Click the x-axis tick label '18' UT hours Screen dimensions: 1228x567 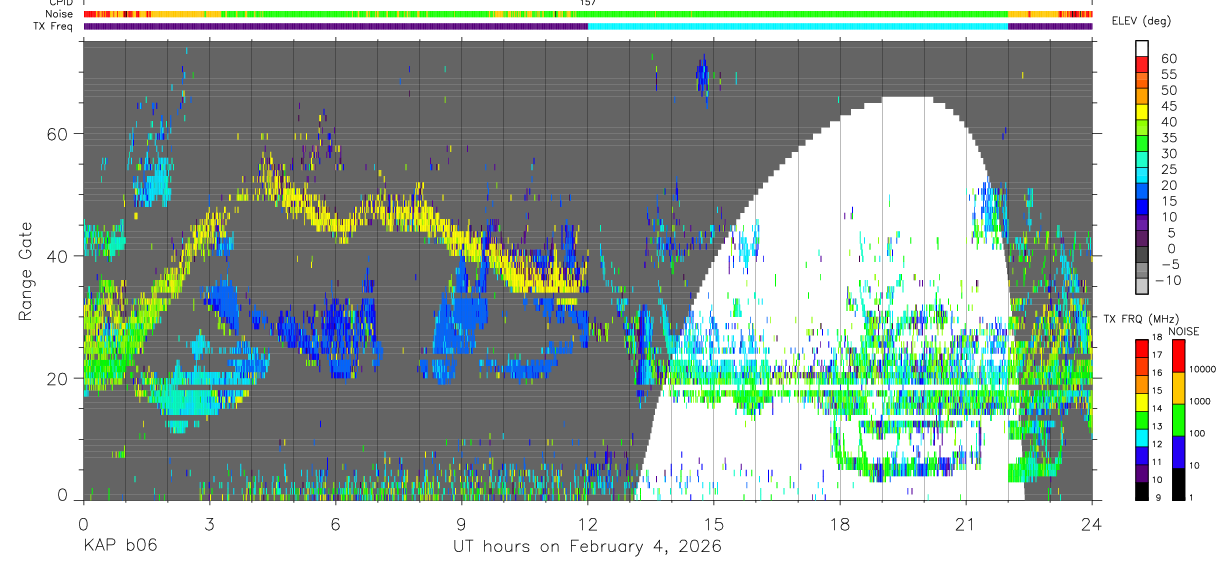840,524
